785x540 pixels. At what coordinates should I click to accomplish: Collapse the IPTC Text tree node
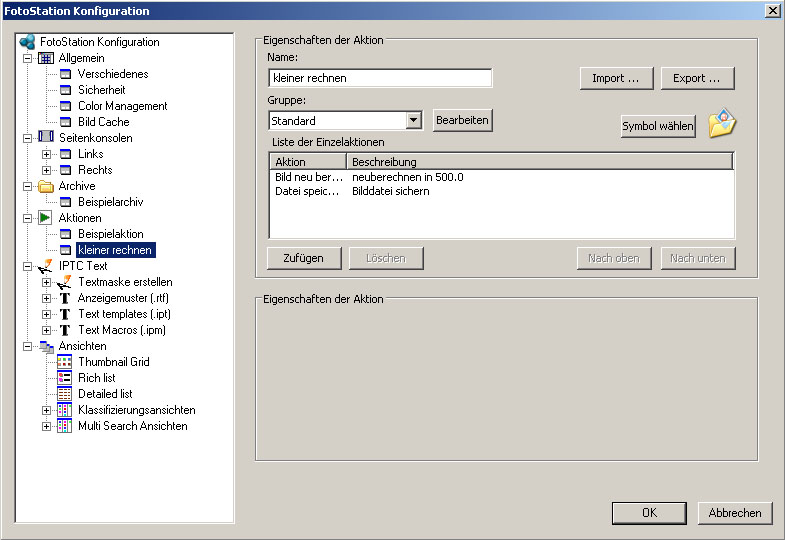pos(28,266)
